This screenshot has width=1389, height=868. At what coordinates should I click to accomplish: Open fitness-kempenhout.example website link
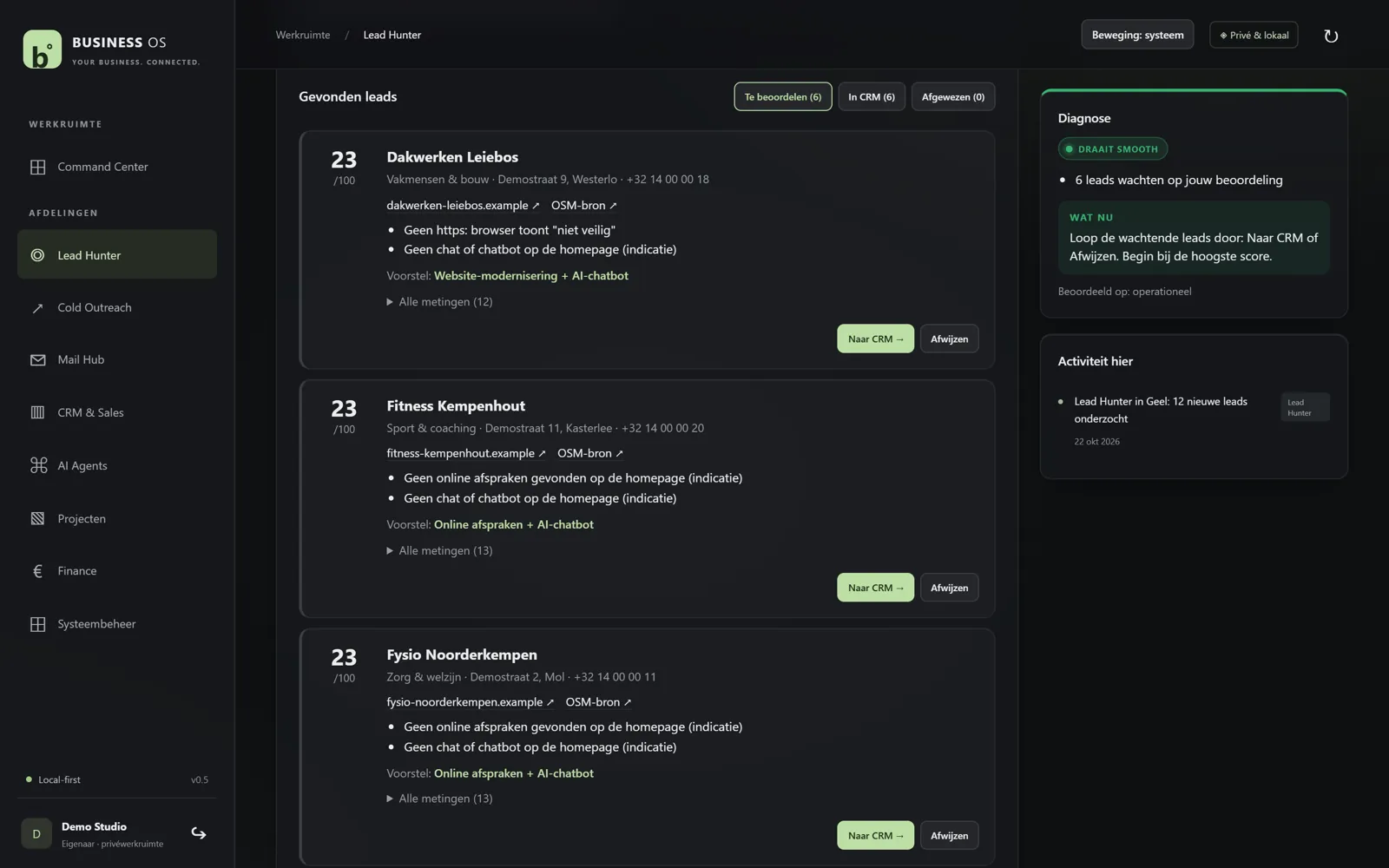click(466, 453)
